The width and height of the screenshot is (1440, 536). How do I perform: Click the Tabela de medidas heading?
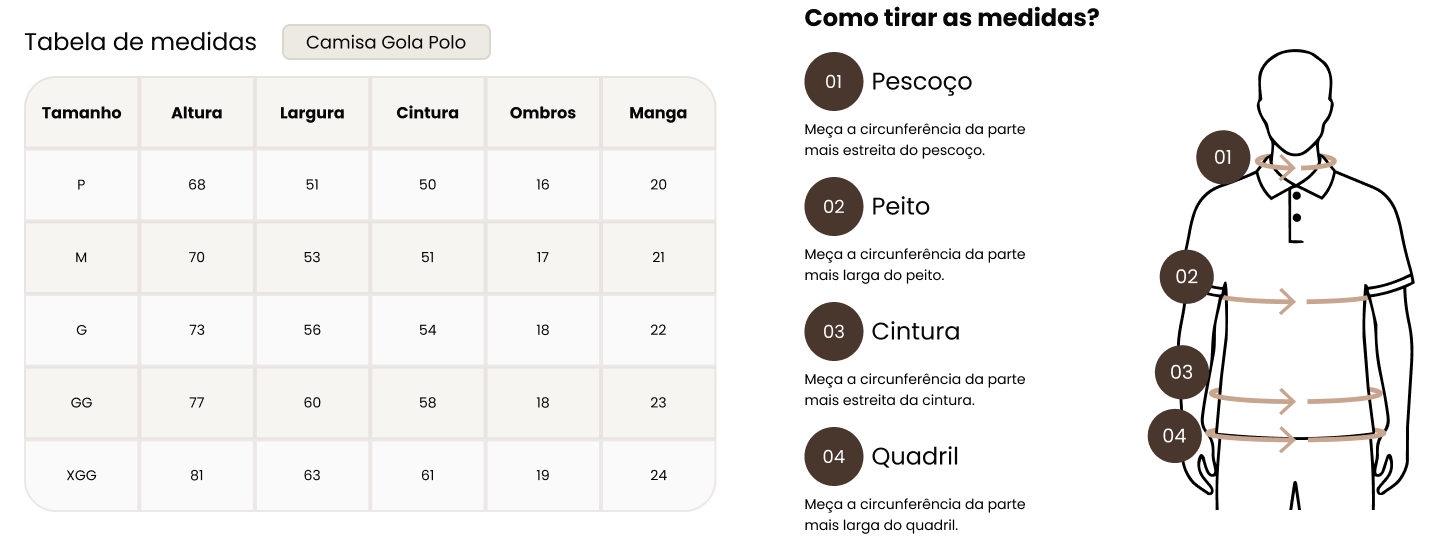(141, 43)
